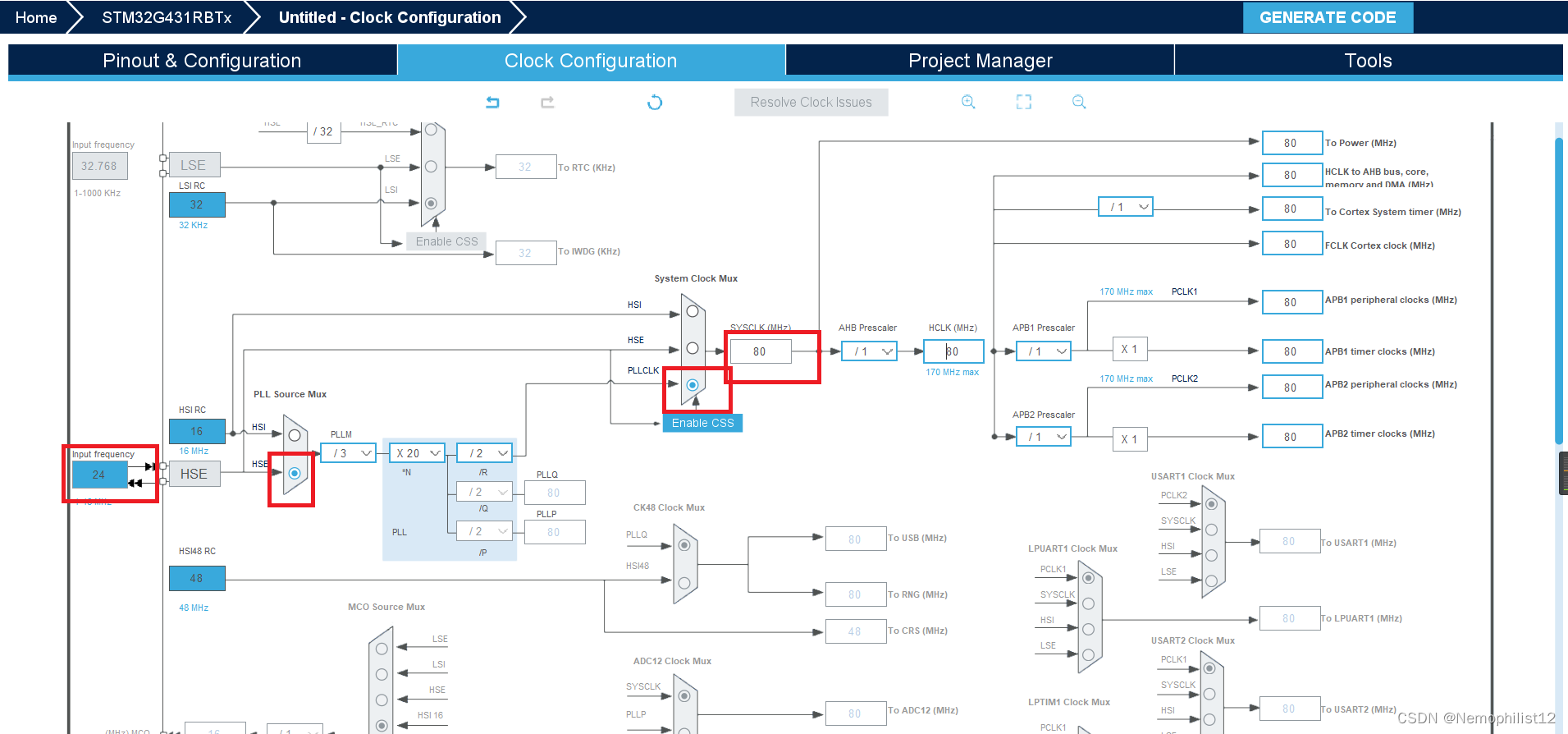Click the APB2 timer X 1 multiplier box
Image resolution: width=1568 pixels, height=734 pixels.
click(1130, 439)
